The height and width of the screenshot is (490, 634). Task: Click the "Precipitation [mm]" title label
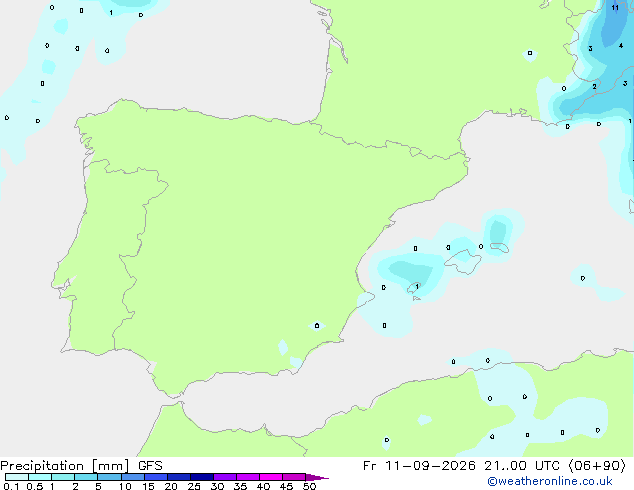[x=65, y=466]
